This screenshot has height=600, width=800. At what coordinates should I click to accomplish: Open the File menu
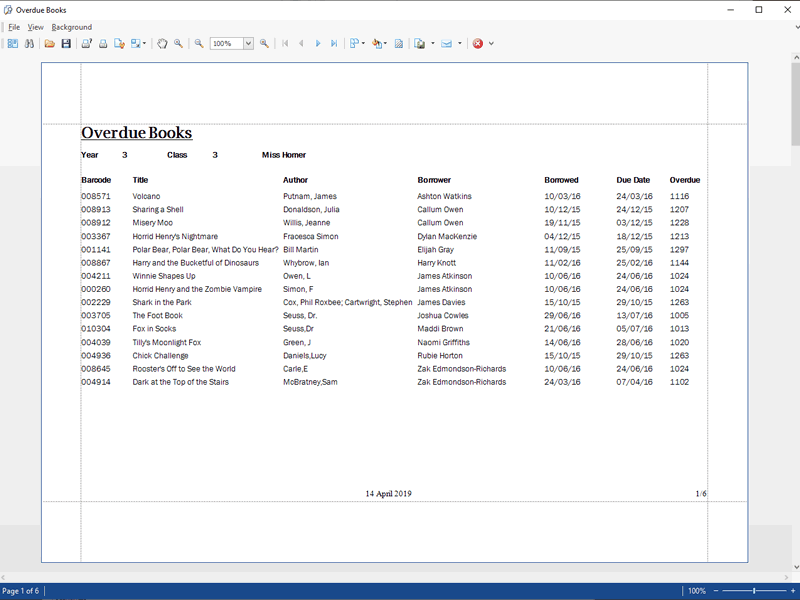tap(14, 27)
